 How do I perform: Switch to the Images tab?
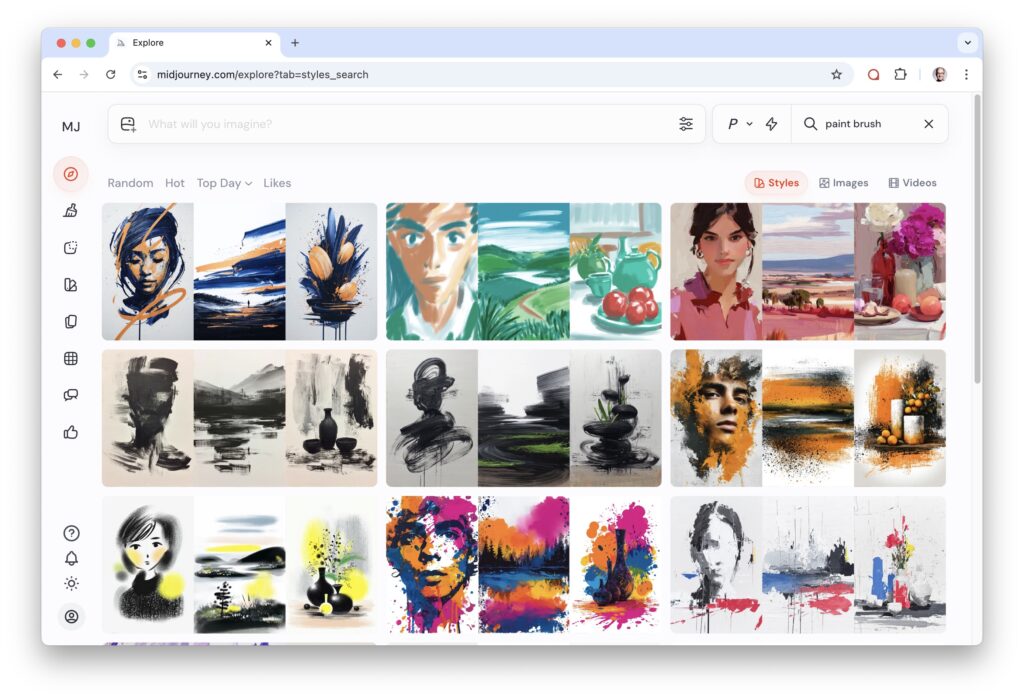click(843, 183)
